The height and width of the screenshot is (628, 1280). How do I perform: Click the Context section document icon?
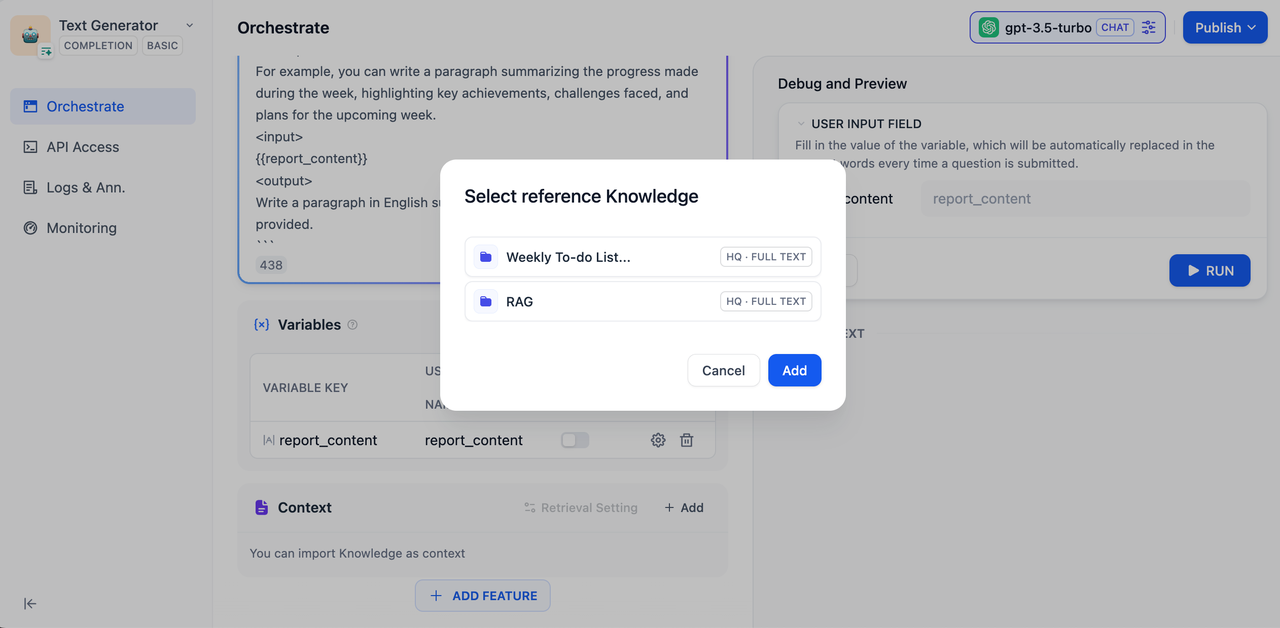tap(261, 508)
